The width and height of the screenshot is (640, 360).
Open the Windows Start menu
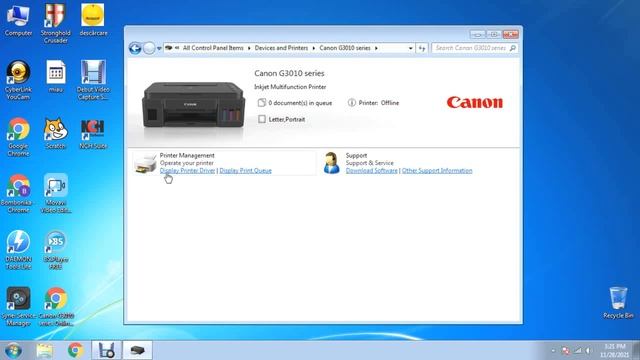(x=13, y=350)
